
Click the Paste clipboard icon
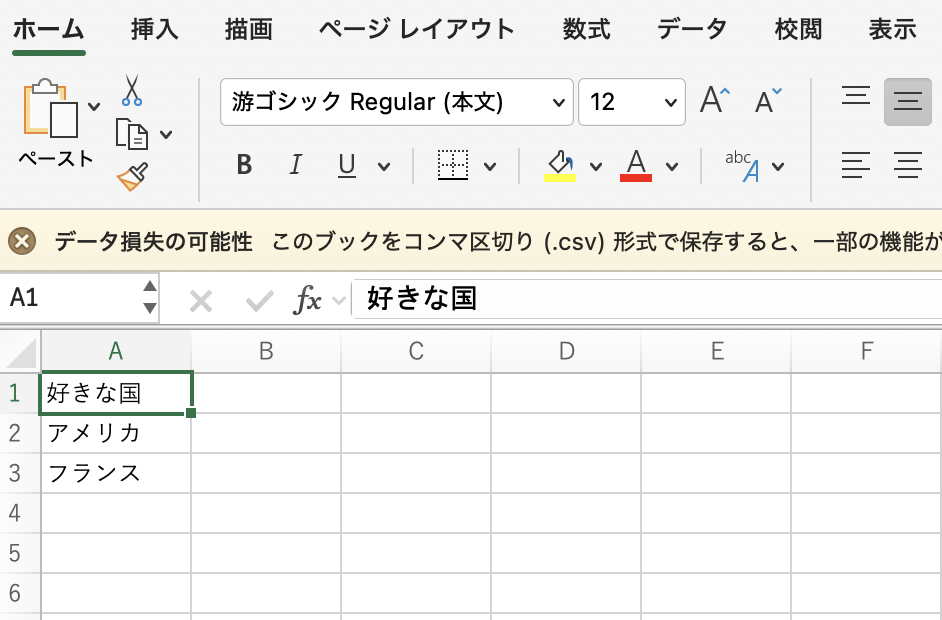pyautogui.click(x=50, y=110)
